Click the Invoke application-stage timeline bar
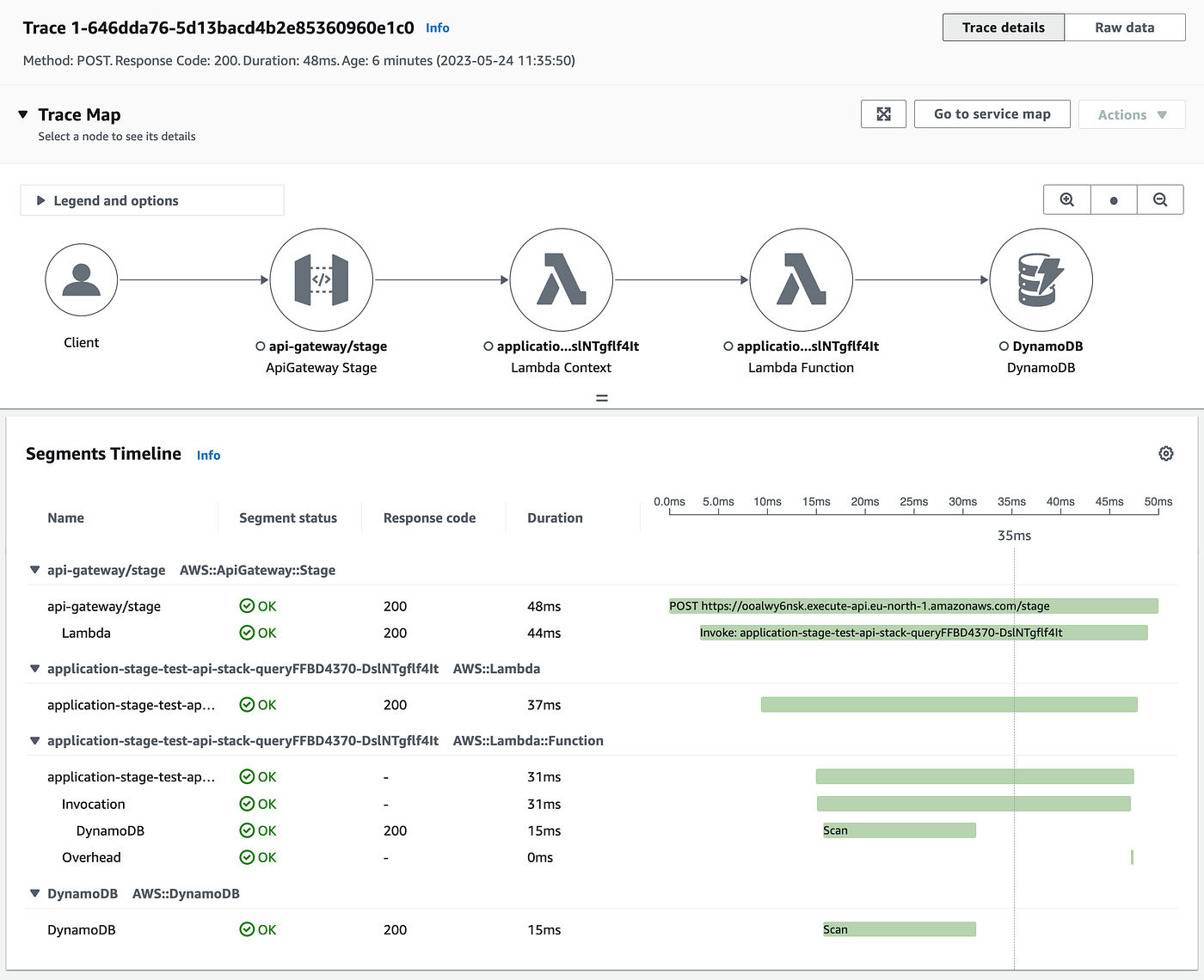1204x980 pixels. pos(924,633)
